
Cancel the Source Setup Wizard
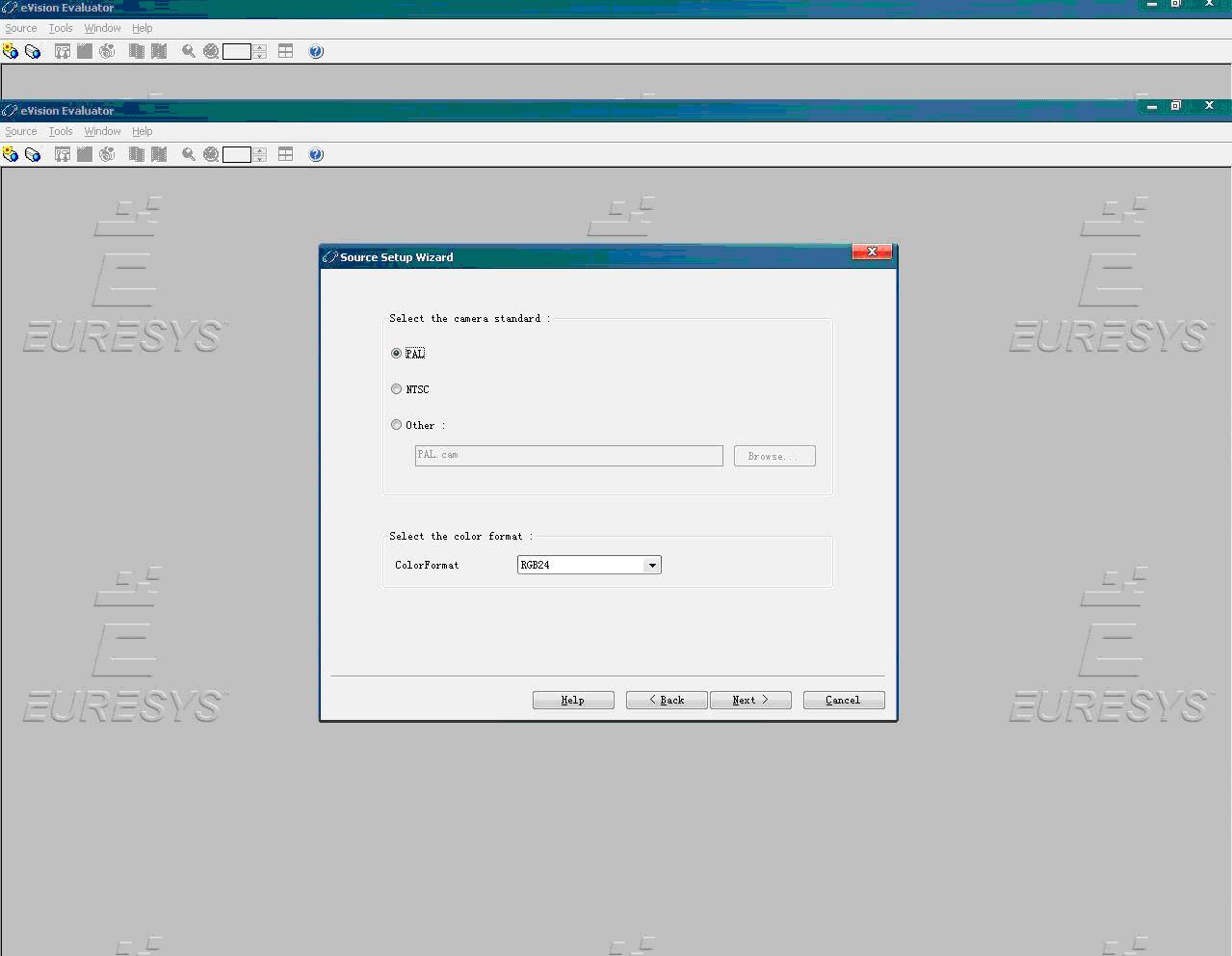(x=844, y=701)
